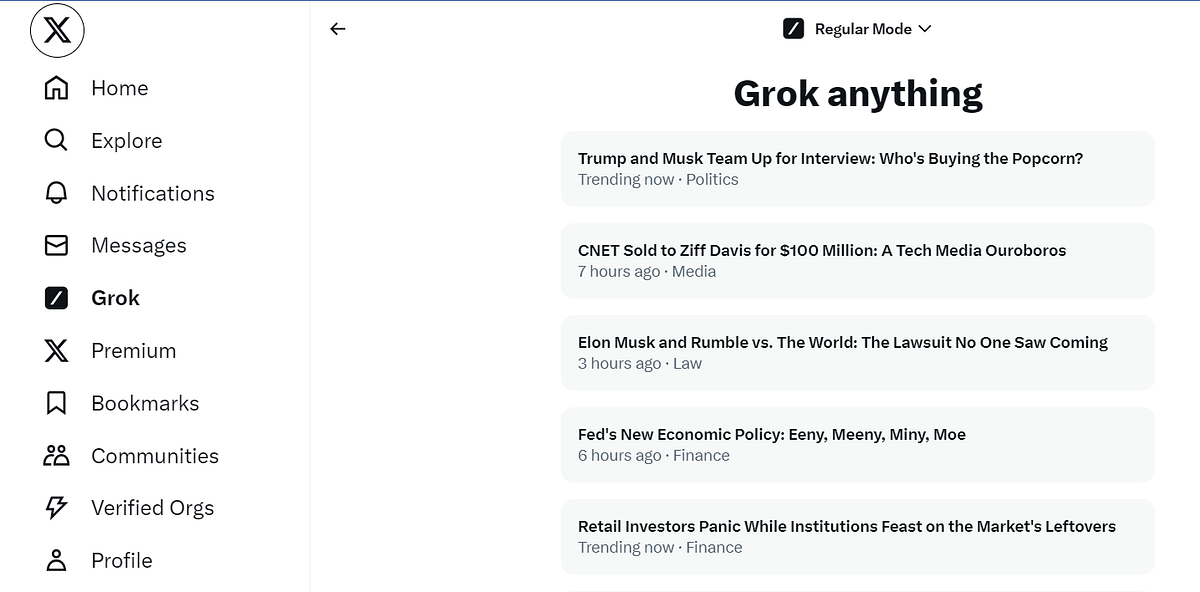Screen dimensions: 1200x592
Task: Open the Trump and Musk interview story
Action: tap(857, 168)
